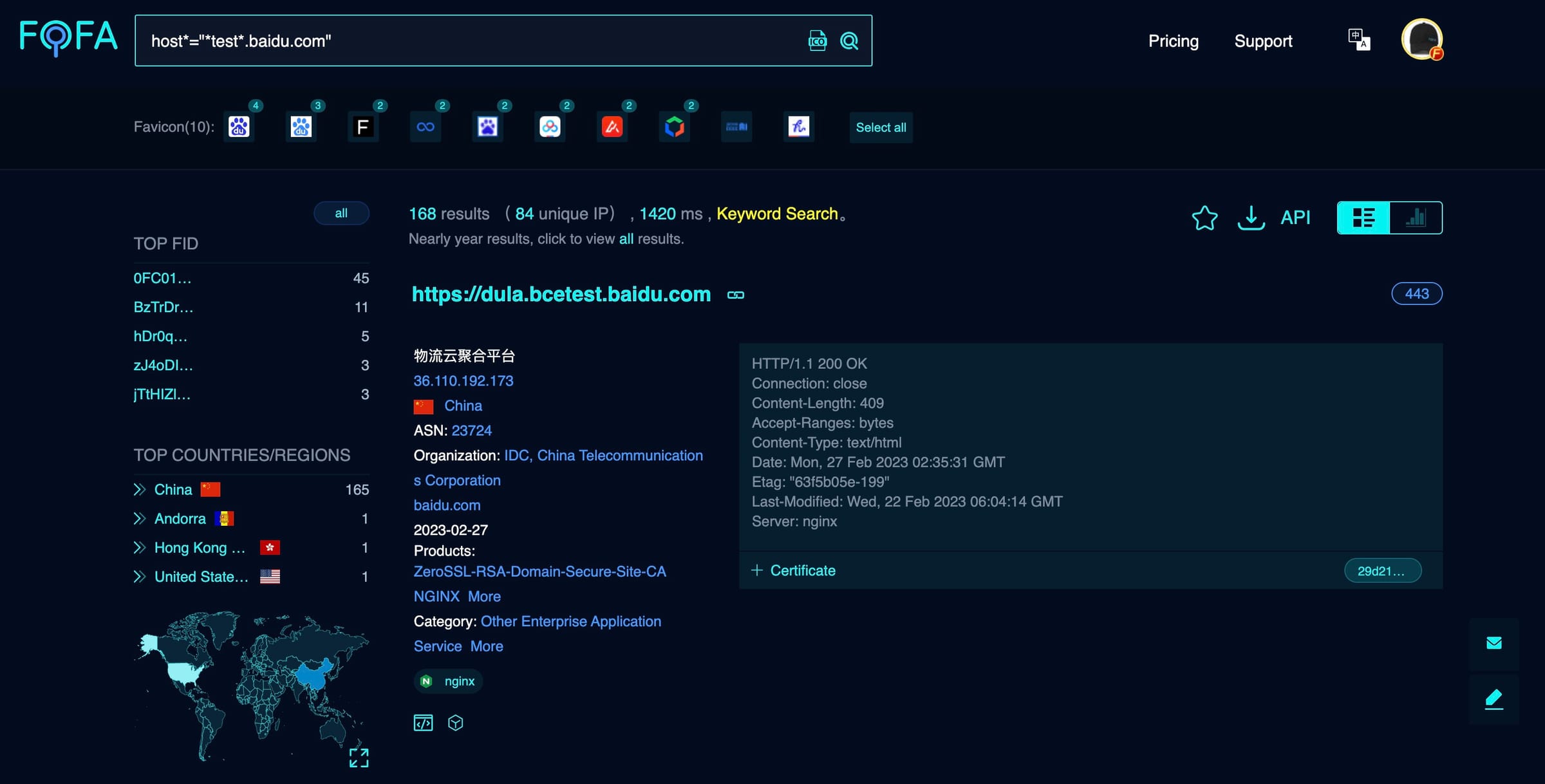
Task: Click the favicon icon search in the search bar
Action: coord(816,41)
